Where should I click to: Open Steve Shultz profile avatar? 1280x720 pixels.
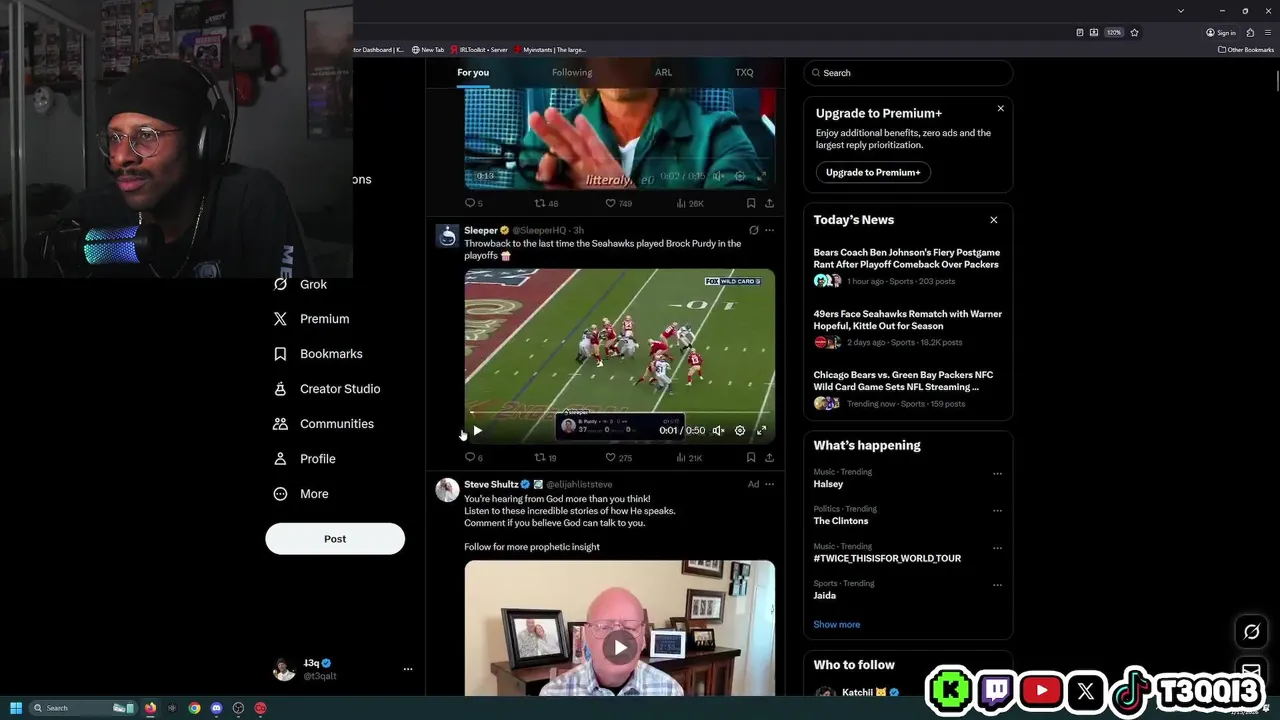coord(447,489)
